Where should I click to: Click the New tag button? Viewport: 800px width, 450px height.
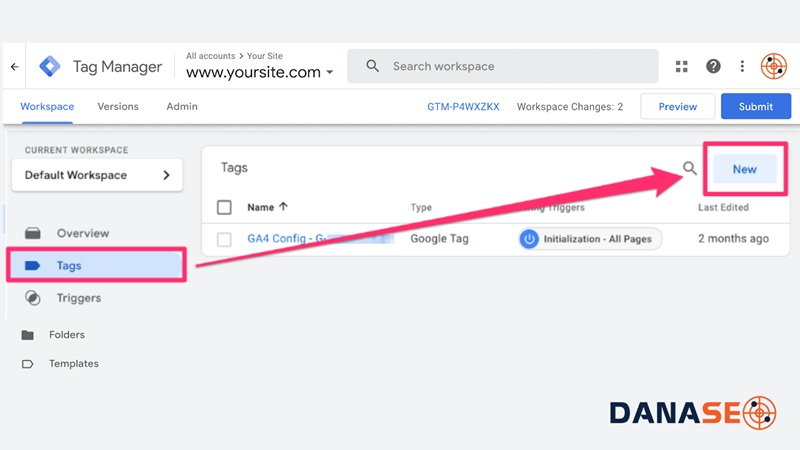(744, 169)
